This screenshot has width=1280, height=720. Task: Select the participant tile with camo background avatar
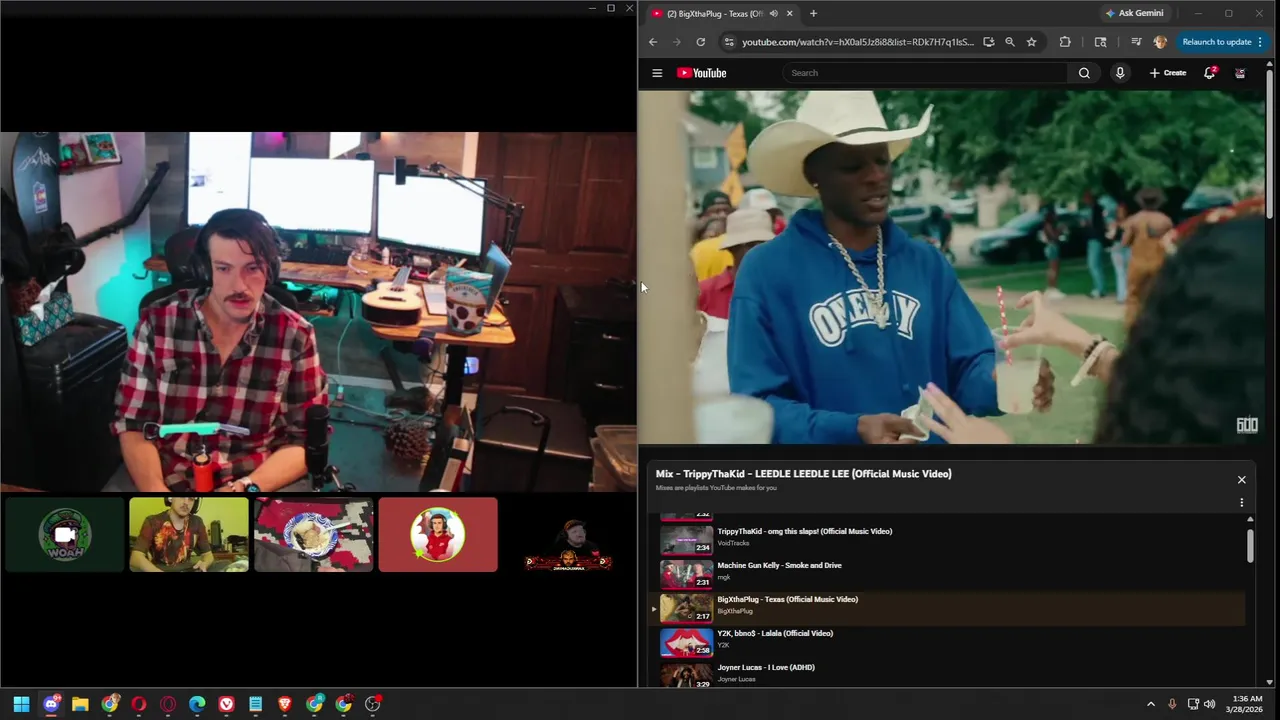coord(313,535)
